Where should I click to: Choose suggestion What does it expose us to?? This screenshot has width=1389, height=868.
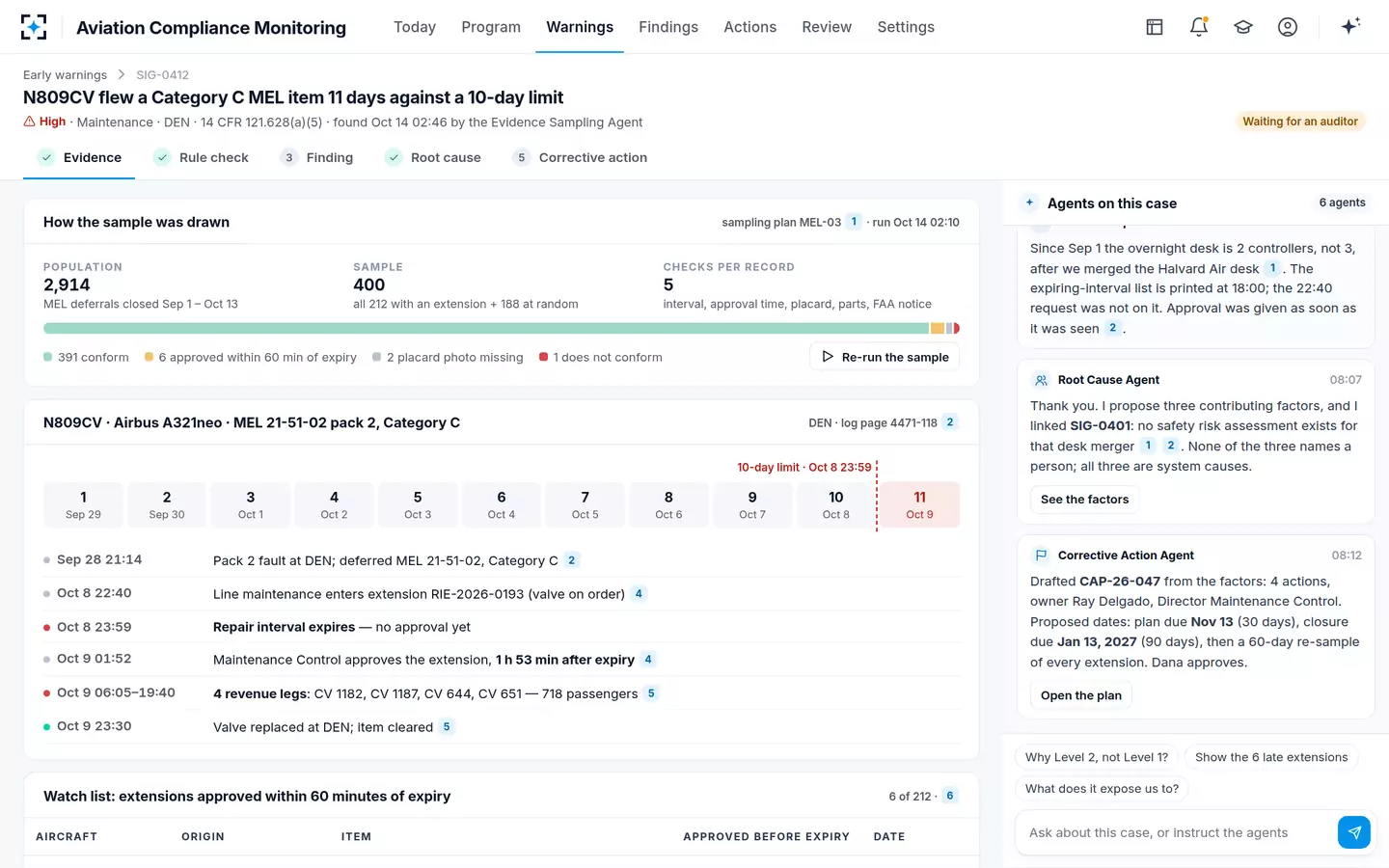(1102, 789)
